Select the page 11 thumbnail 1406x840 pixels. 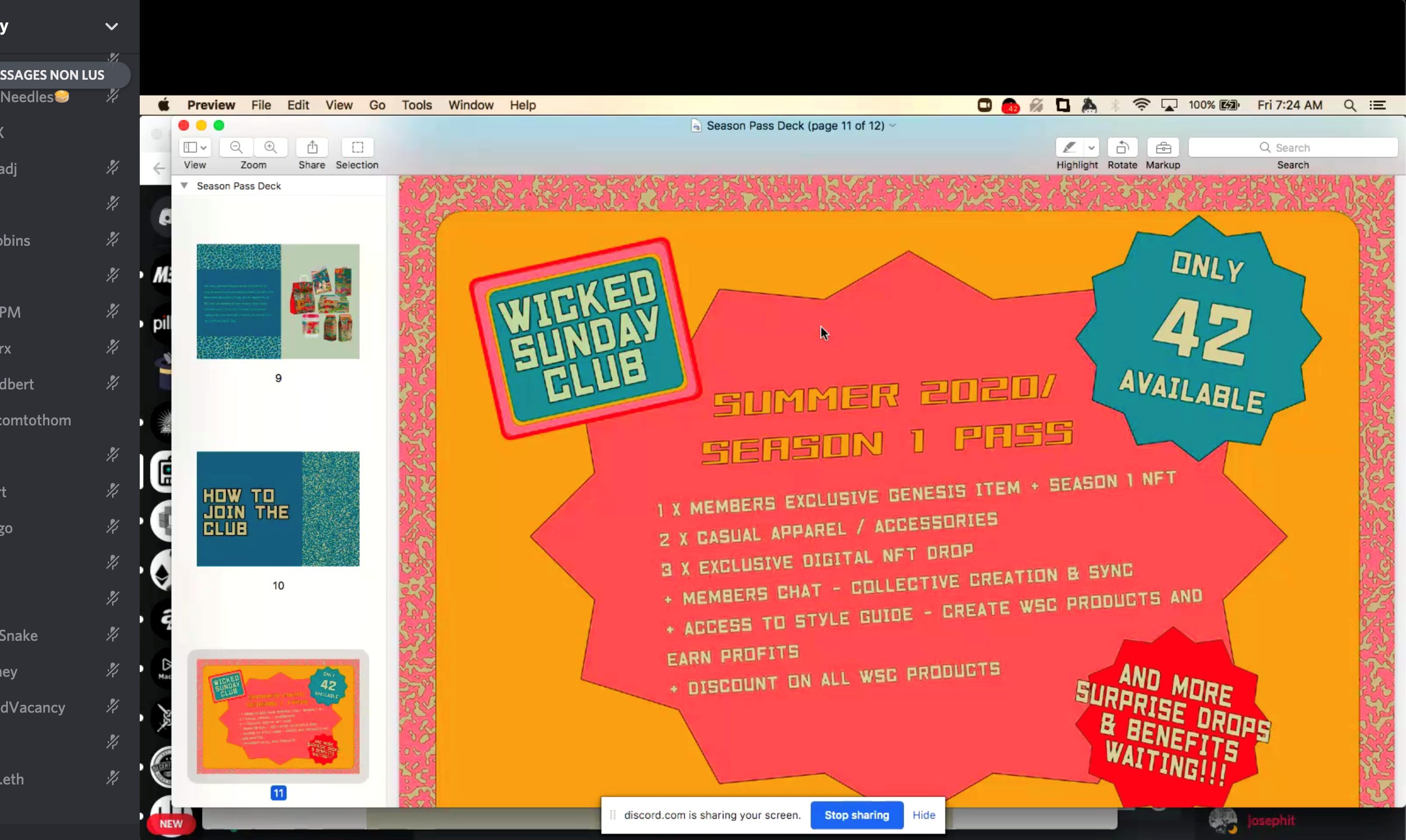[277, 716]
